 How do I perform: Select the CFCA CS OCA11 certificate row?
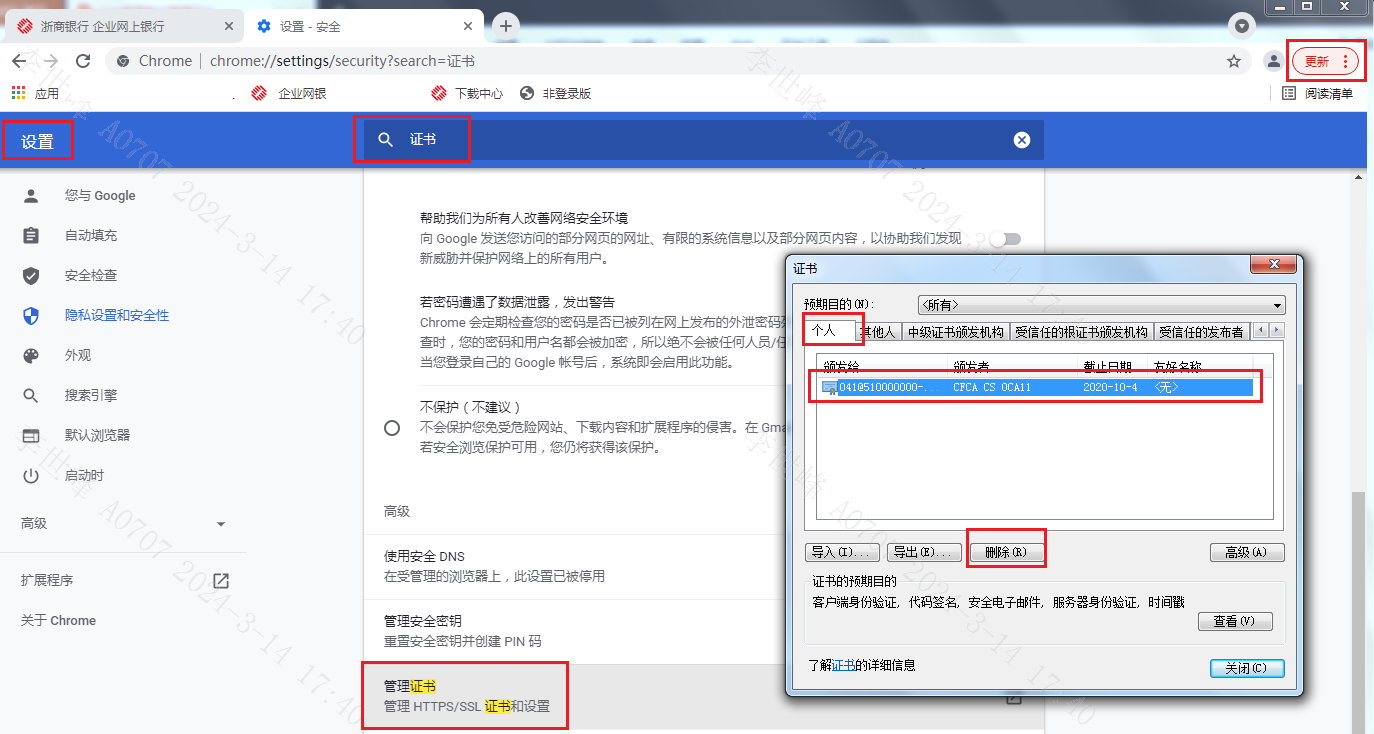pyautogui.click(x=1036, y=387)
